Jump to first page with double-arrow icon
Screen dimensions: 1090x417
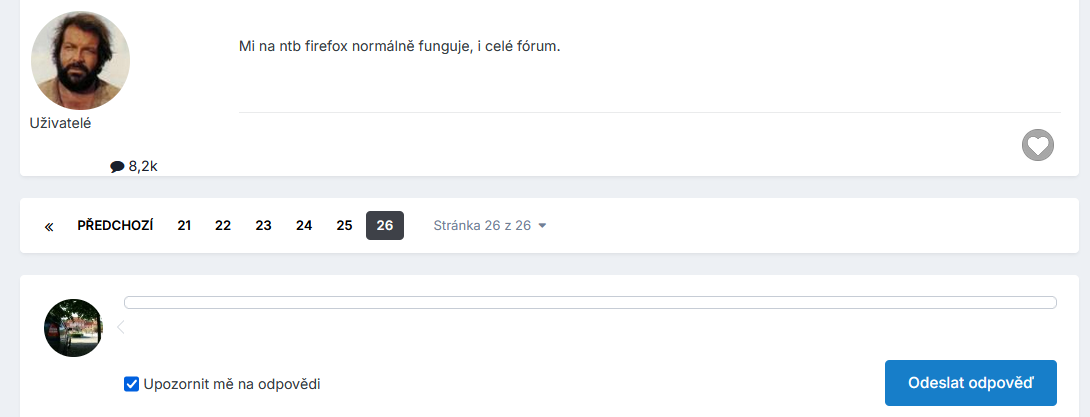point(49,226)
